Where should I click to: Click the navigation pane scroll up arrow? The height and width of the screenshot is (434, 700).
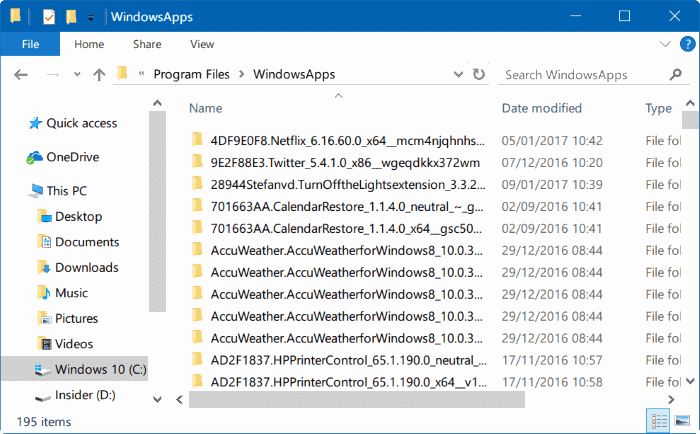coord(157,103)
